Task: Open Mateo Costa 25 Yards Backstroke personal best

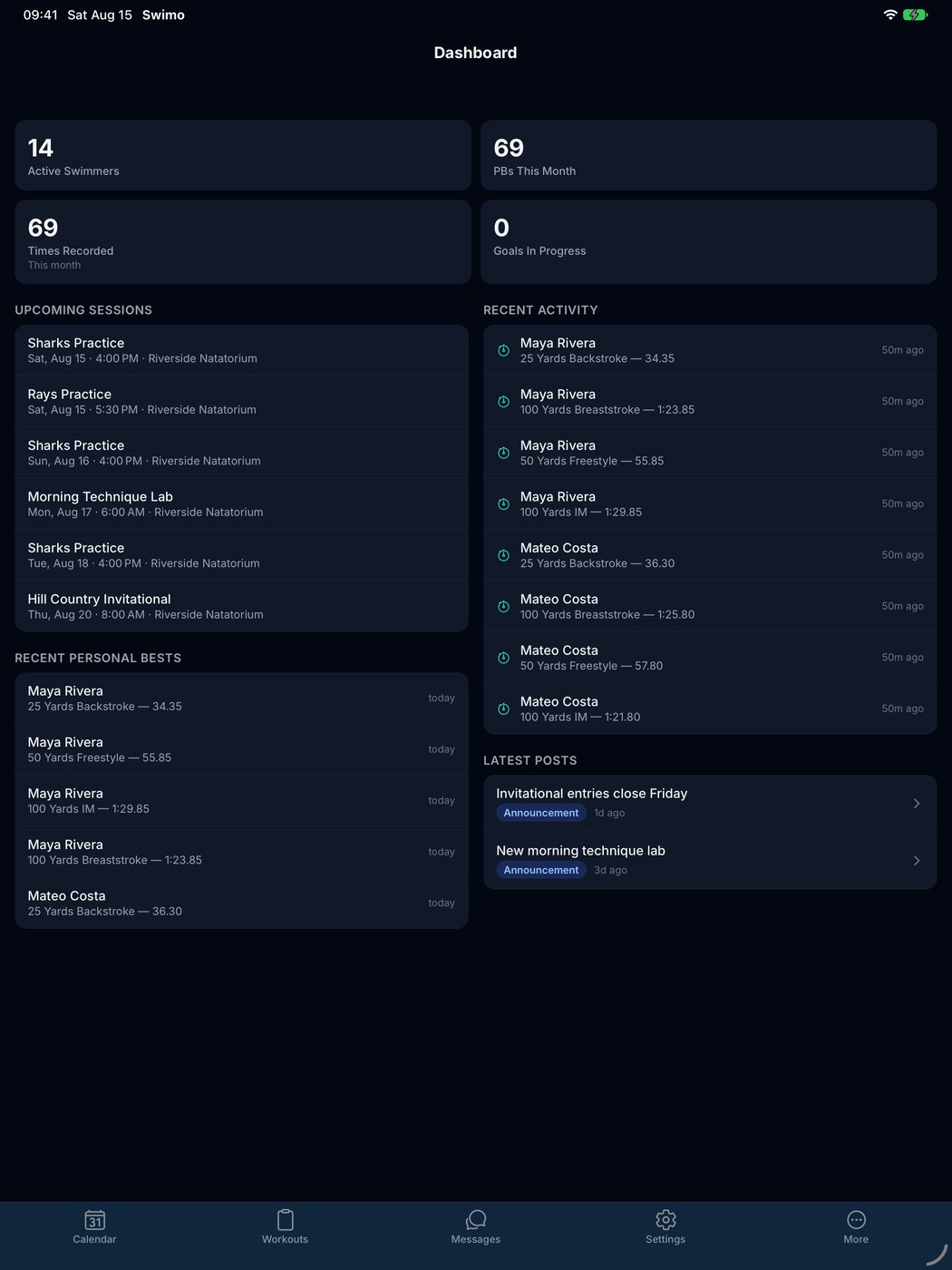Action: (241, 903)
